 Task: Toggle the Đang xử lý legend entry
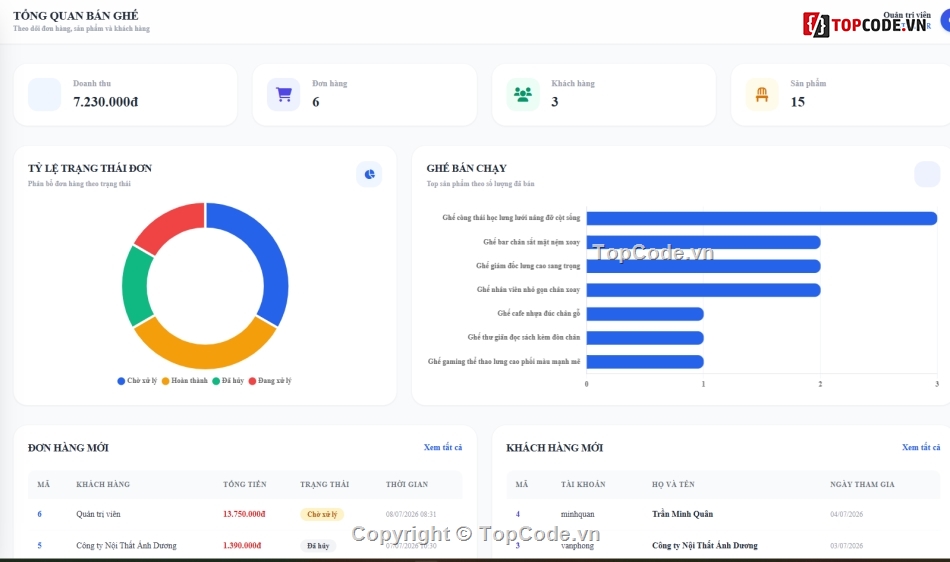(x=270, y=381)
